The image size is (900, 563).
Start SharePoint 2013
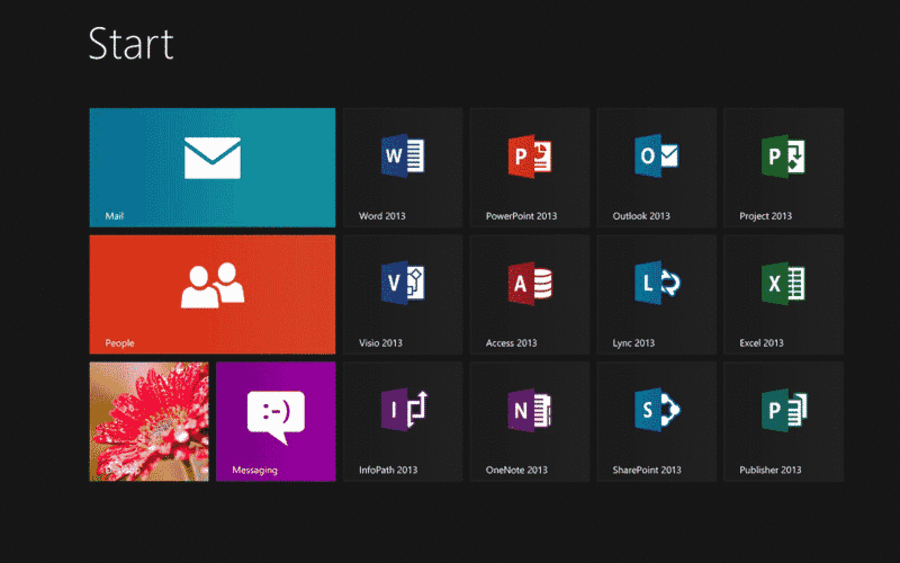pos(657,421)
